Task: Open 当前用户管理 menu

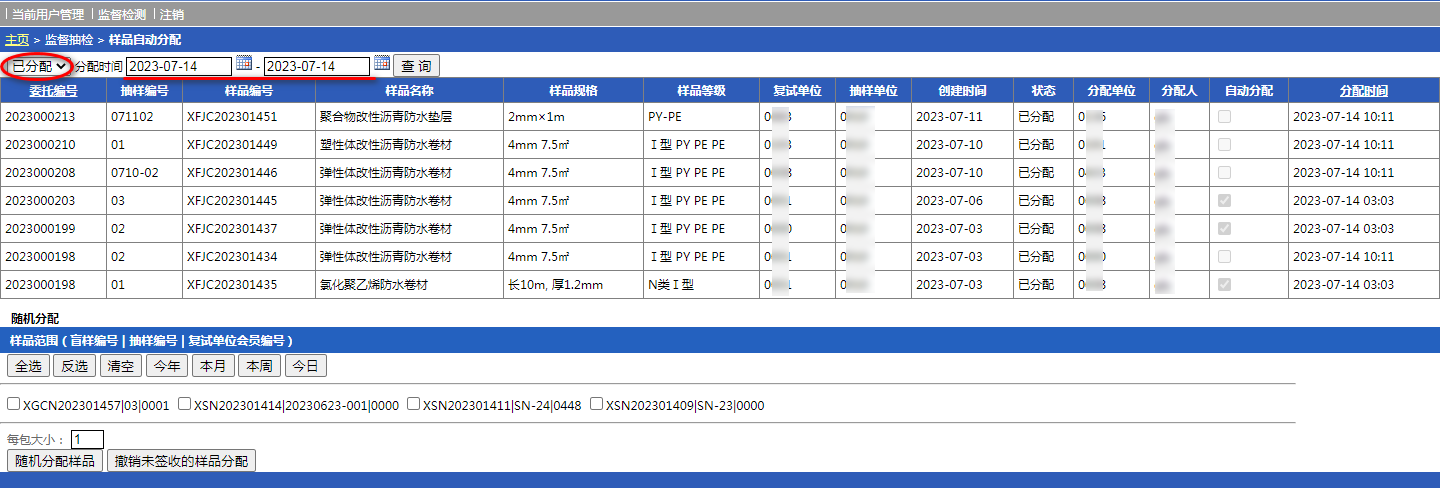Action: coord(47,15)
